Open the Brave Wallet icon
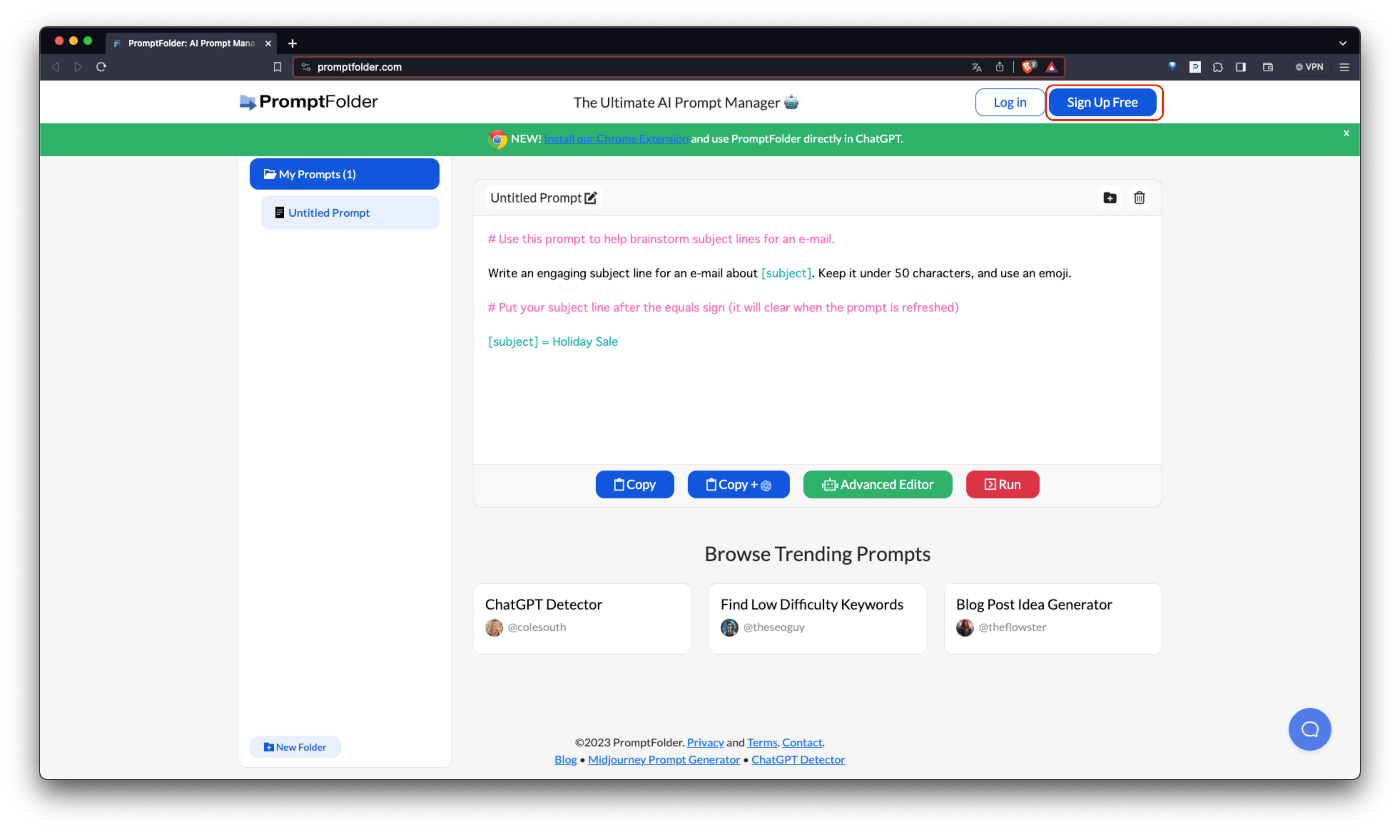The height and width of the screenshot is (832, 1400). [x=1268, y=67]
